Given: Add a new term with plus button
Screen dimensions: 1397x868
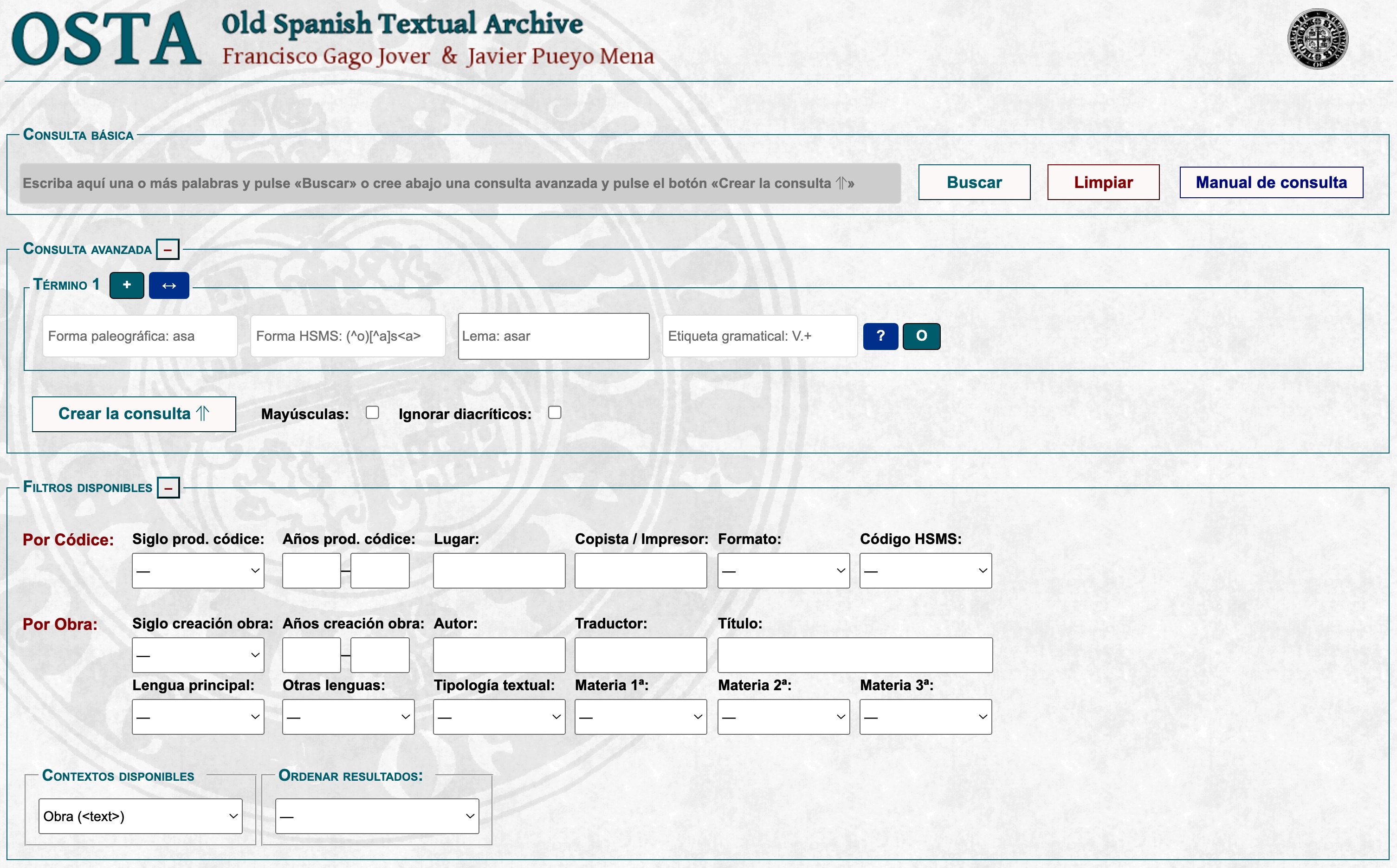Looking at the screenshot, I should 127,285.
